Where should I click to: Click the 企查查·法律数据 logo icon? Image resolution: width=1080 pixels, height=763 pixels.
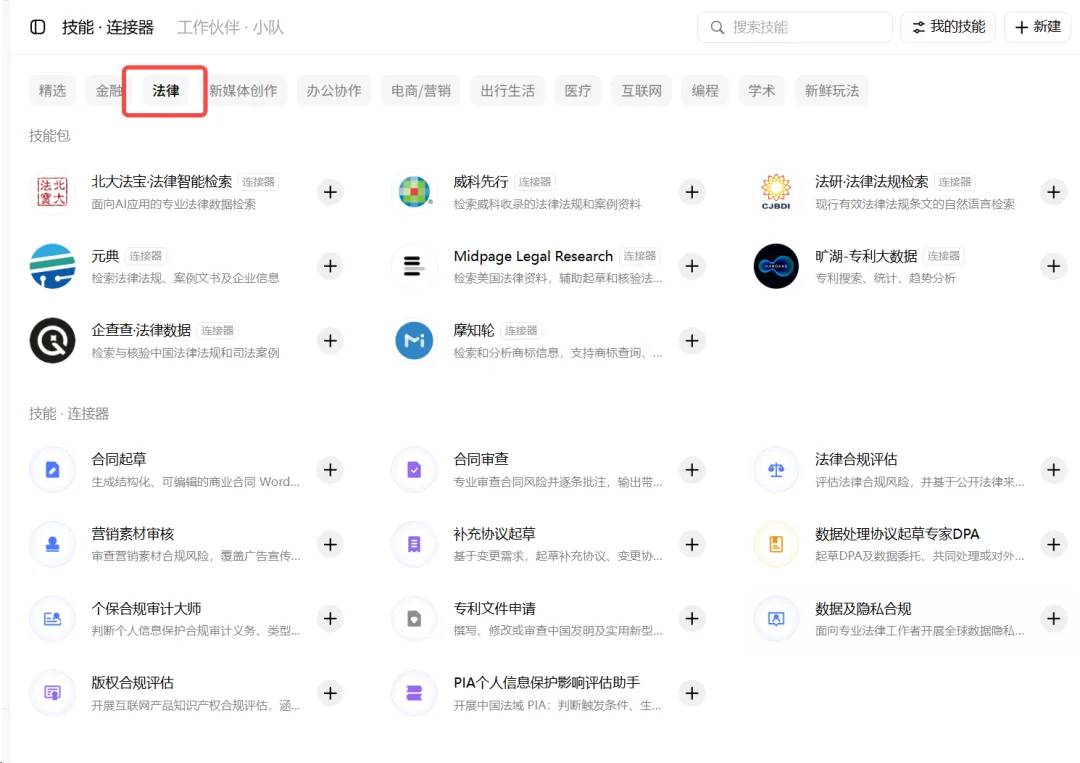pos(52,340)
